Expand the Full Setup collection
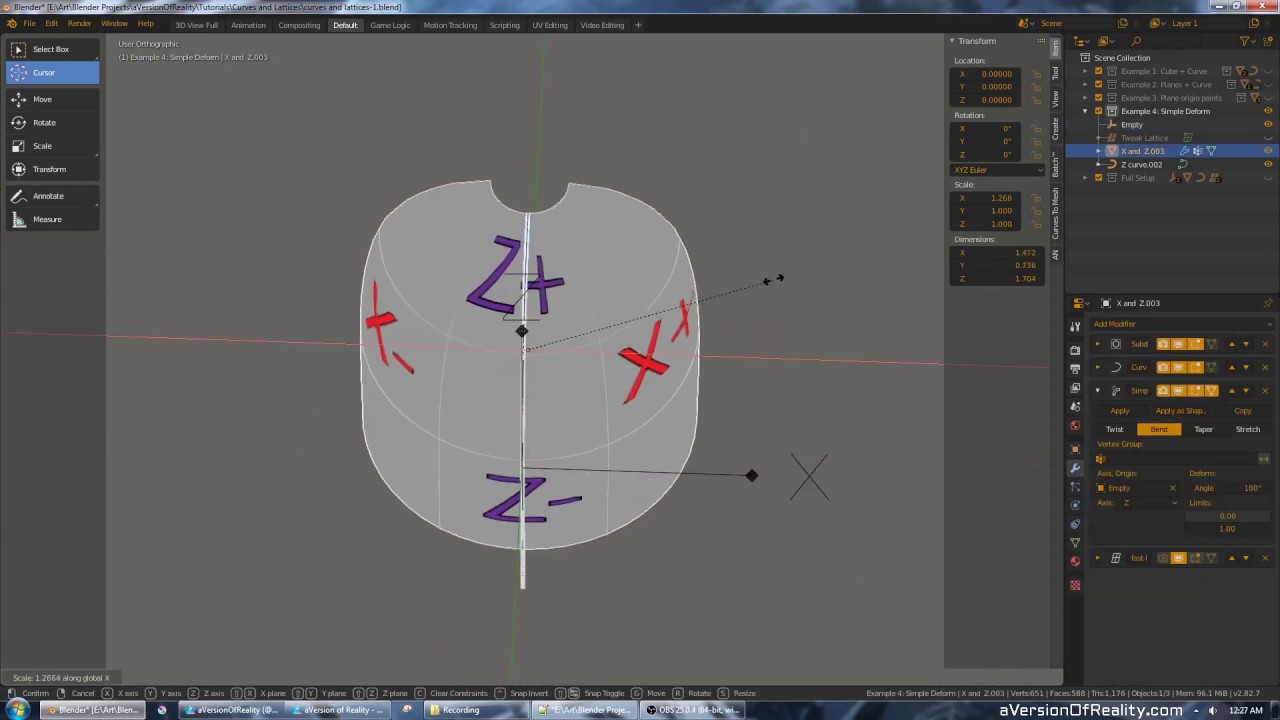This screenshot has height=720, width=1280. tap(1086, 178)
